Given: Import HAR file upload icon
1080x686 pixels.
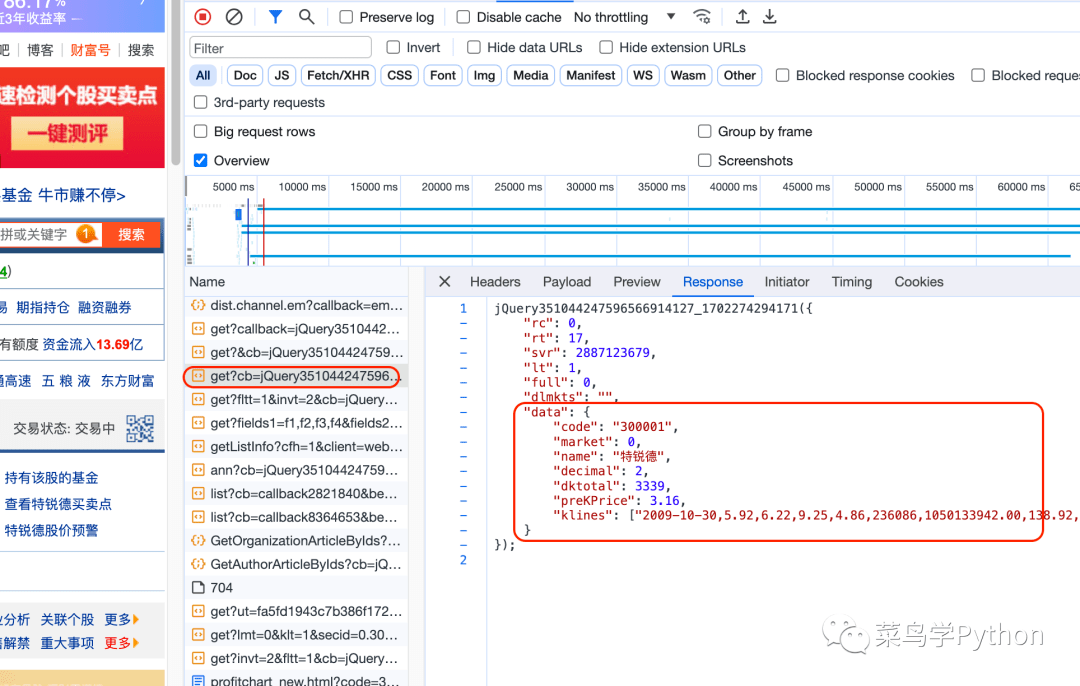Looking at the screenshot, I should coord(742,17).
